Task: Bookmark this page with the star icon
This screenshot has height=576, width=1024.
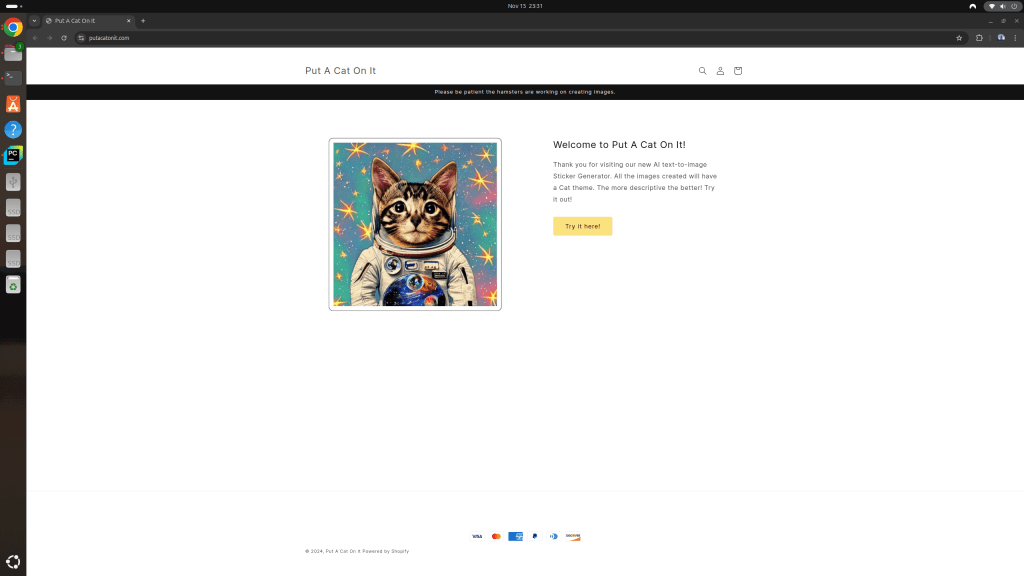Action: (x=959, y=38)
